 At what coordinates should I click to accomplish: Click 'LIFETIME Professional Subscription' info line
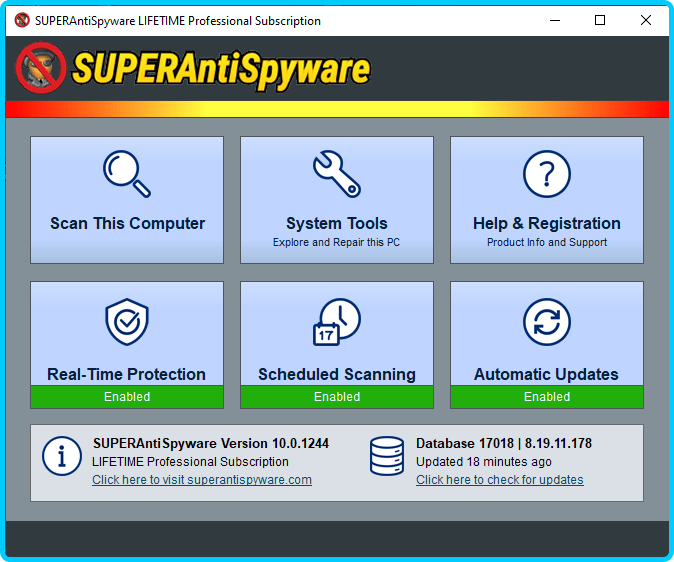coord(190,462)
